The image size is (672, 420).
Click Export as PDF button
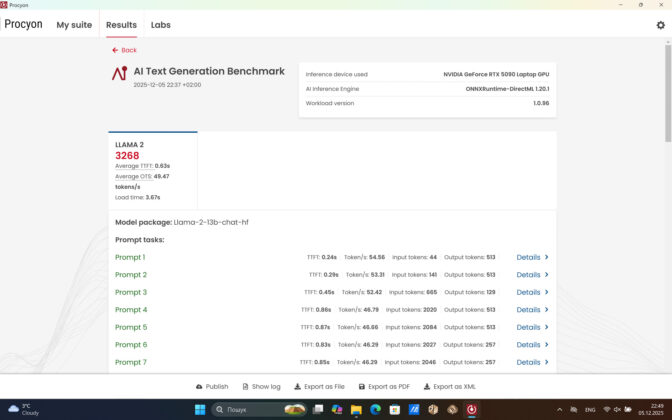coord(384,387)
